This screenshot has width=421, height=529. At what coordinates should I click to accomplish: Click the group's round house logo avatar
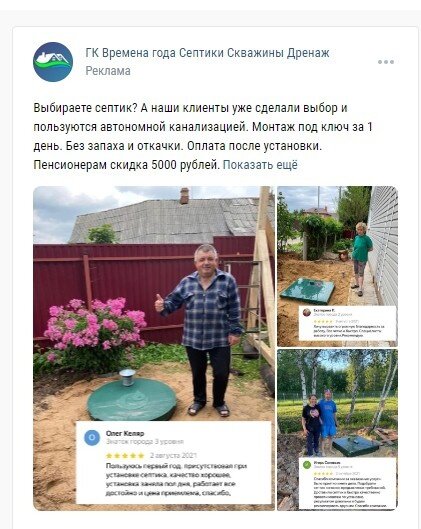click(53, 62)
